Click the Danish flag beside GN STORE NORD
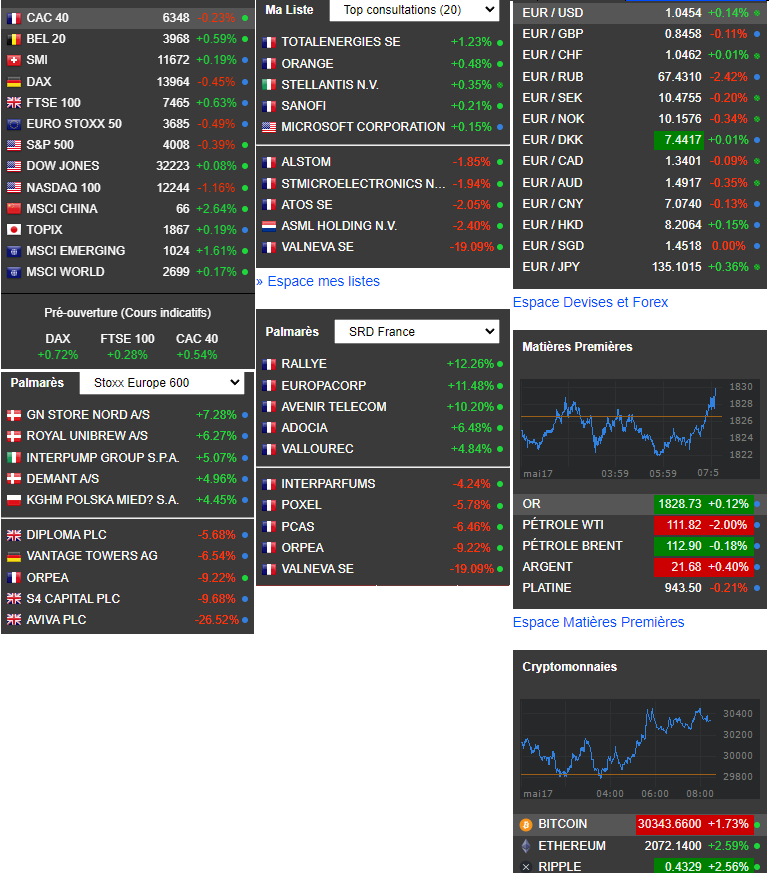Screen dimensions: 770x873 click(14, 415)
